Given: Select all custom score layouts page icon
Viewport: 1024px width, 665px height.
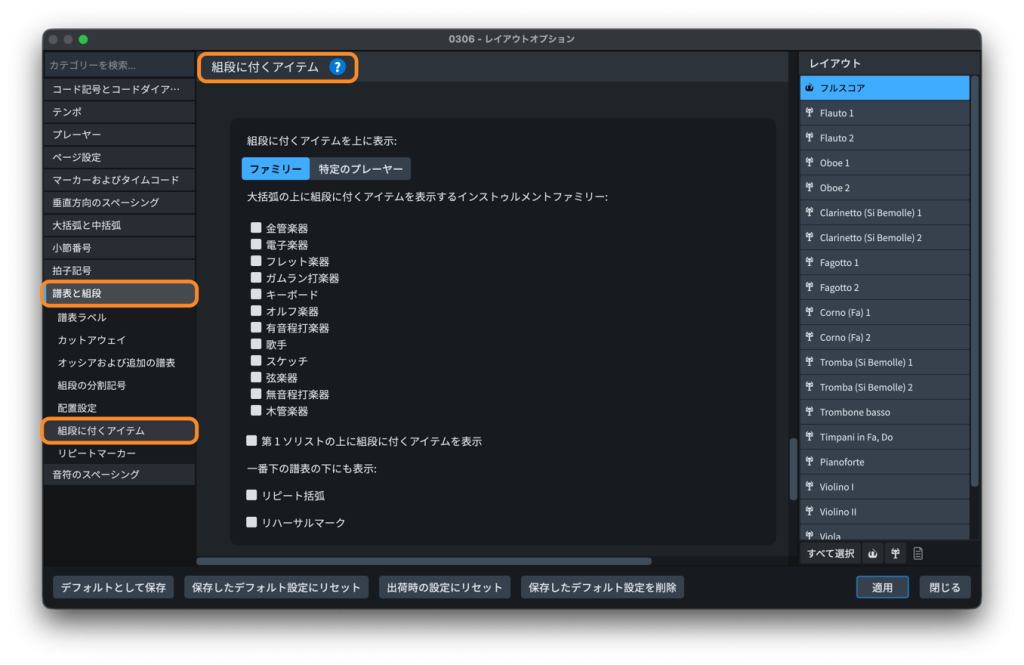Looking at the screenshot, I should [918, 553].
